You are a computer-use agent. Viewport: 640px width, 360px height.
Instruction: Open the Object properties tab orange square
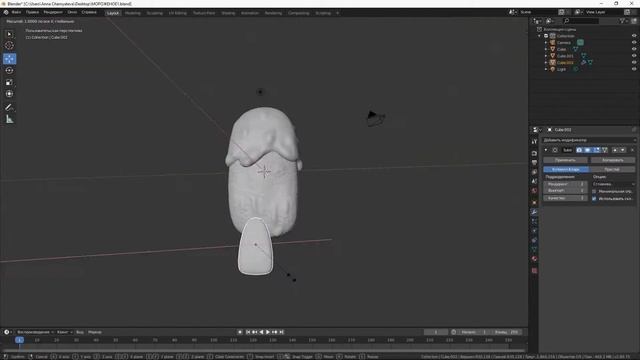click(x=534, y=202)
